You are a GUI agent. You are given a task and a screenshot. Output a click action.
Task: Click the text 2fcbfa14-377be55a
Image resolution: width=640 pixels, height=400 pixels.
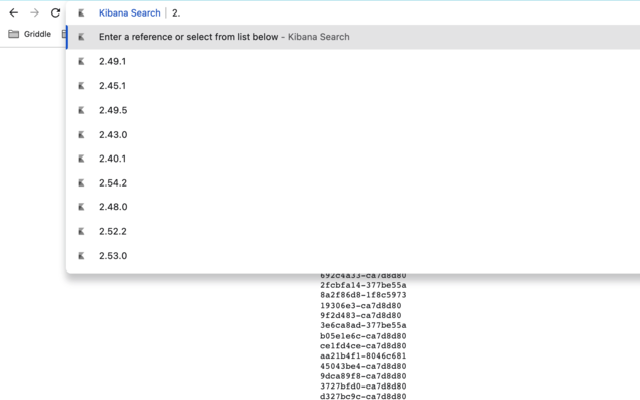tap(363, 285)
